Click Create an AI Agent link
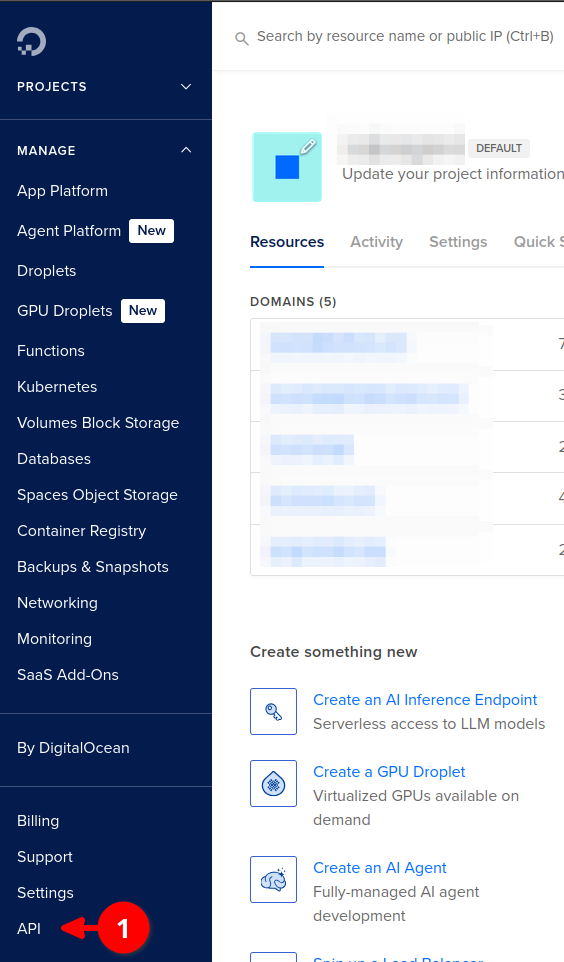The height and width of the screenshot is (962, 564). 379,868
